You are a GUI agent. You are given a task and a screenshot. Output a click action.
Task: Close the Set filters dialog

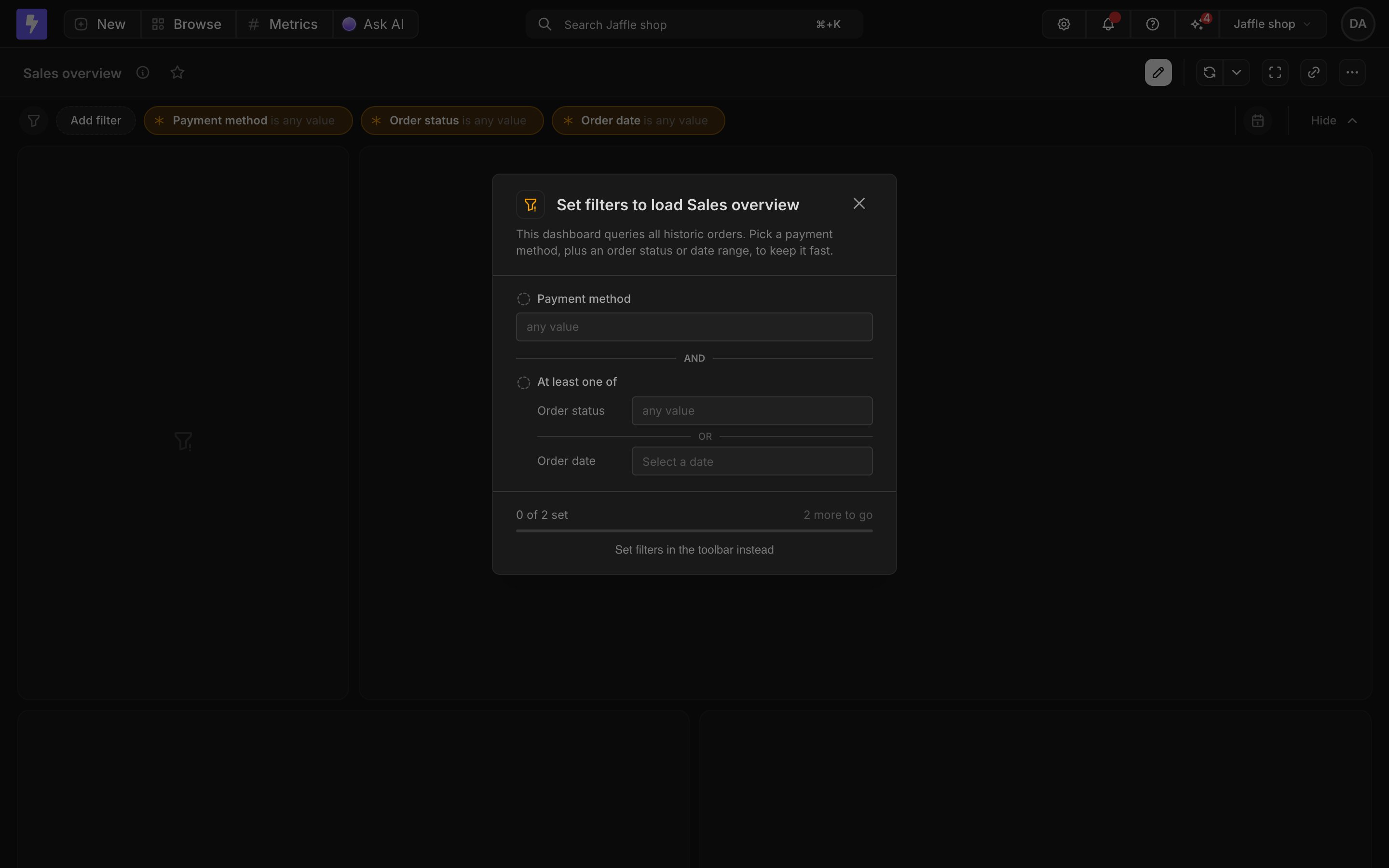pyautogui.click(x=858, y=204)
